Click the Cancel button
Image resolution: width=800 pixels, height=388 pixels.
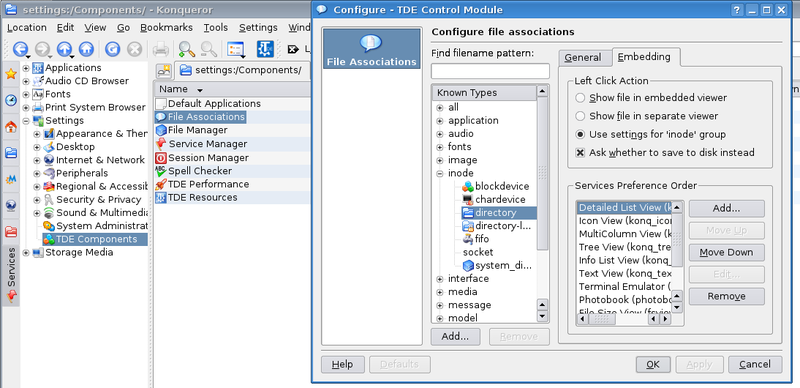(x=755, y=365)
